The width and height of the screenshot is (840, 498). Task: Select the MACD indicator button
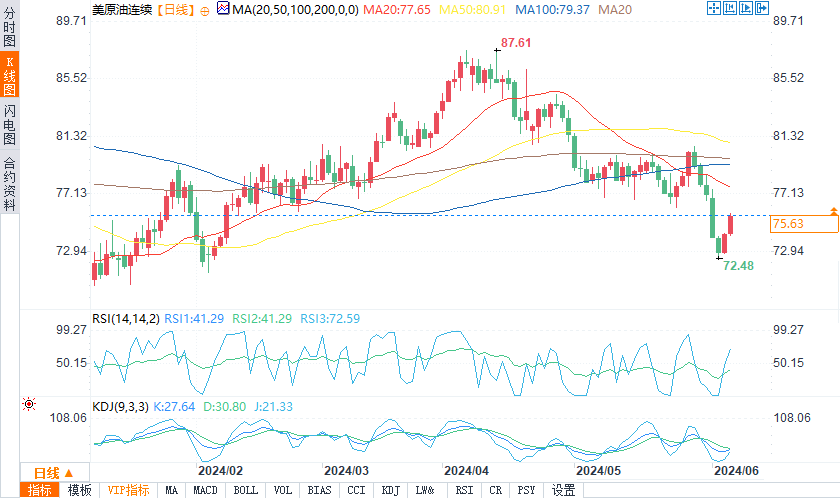coord(205,490)
